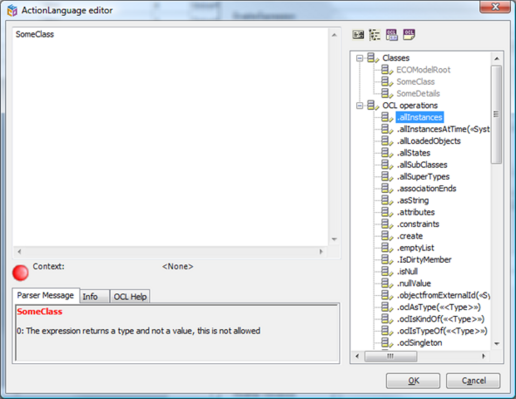Screen dimensions: 516x399
Task: Click the purple OCL icon with blue box
Action: pyautogui.click(x=392, y=35)
